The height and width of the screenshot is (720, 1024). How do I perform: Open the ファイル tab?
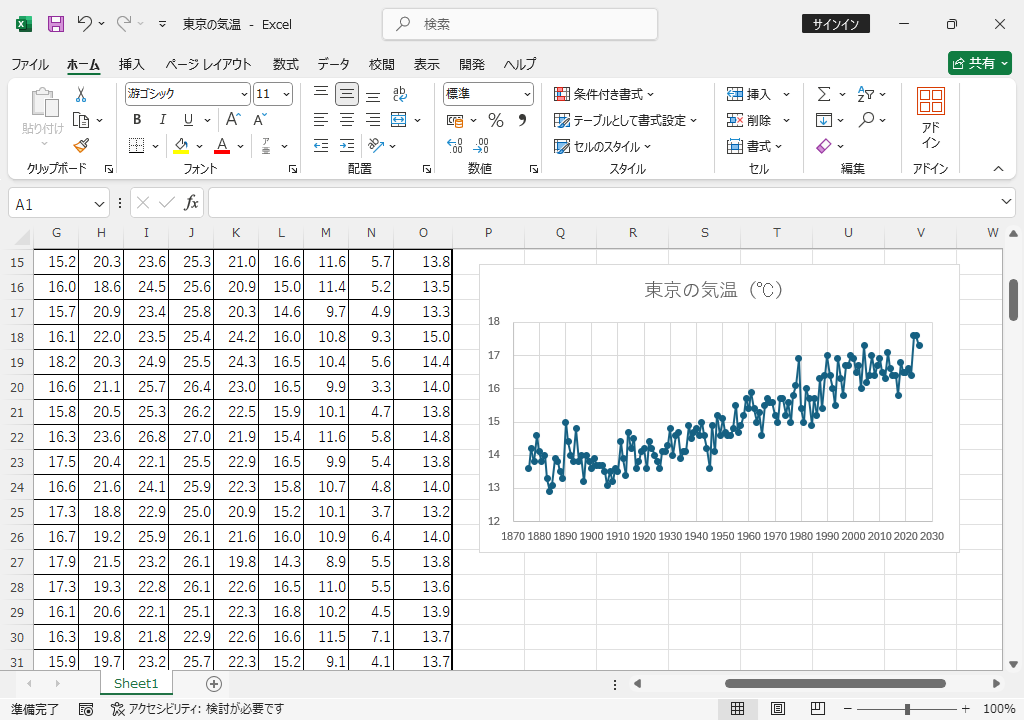(30, 64)
